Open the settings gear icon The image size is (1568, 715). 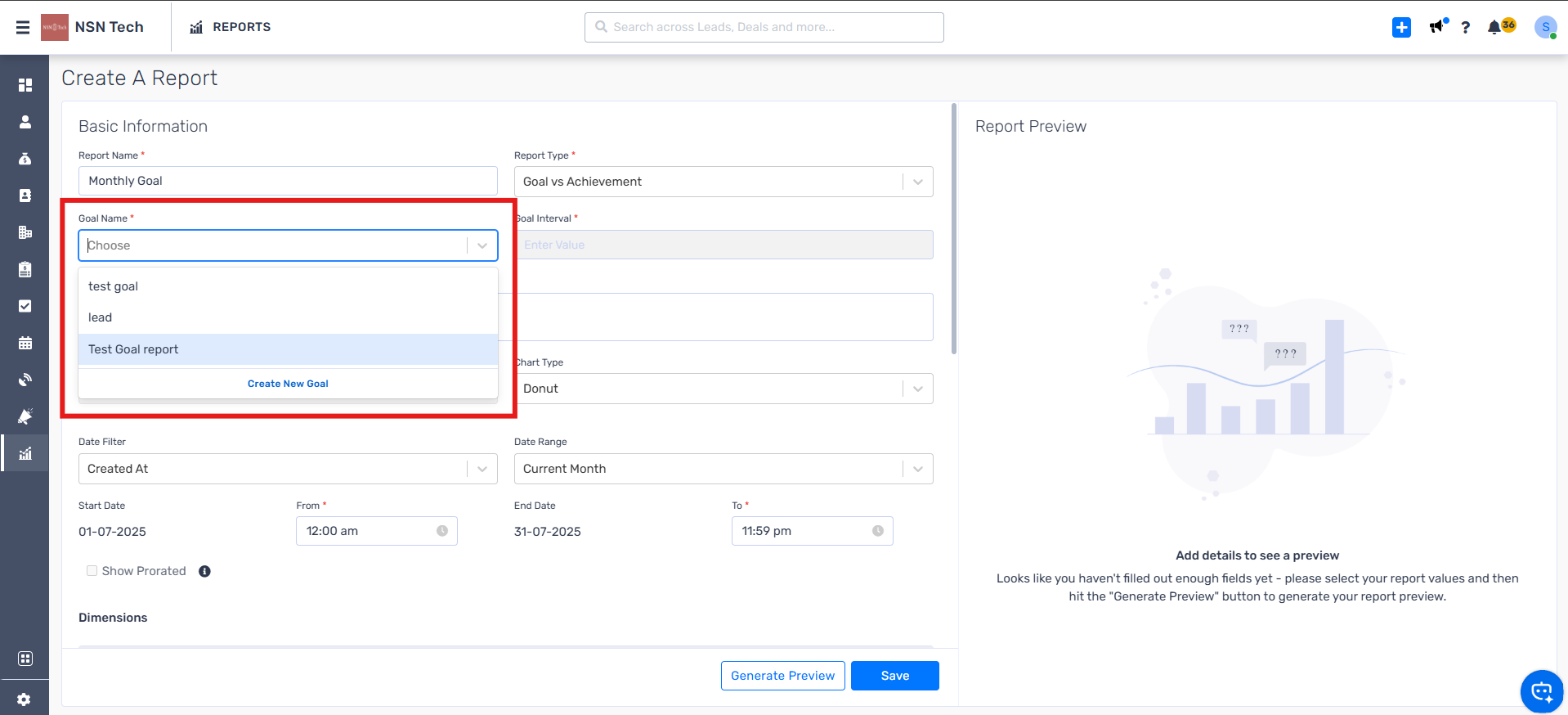coord(24,699)
